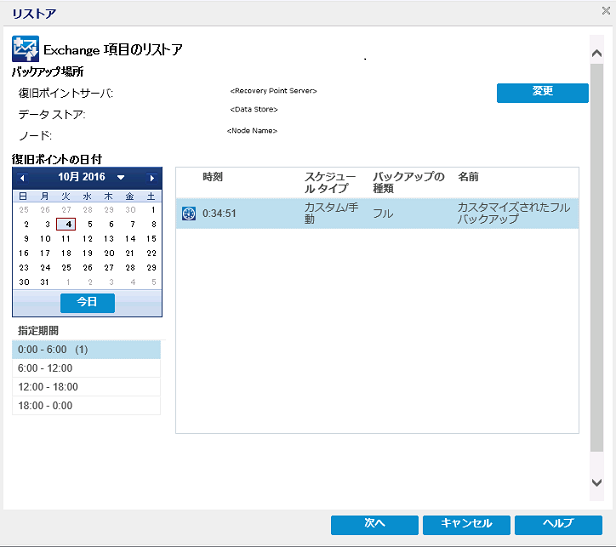The width and height of the screenshot is (616, 547).
Task: Click the grayed November 1 date
Action: [68, 282]
